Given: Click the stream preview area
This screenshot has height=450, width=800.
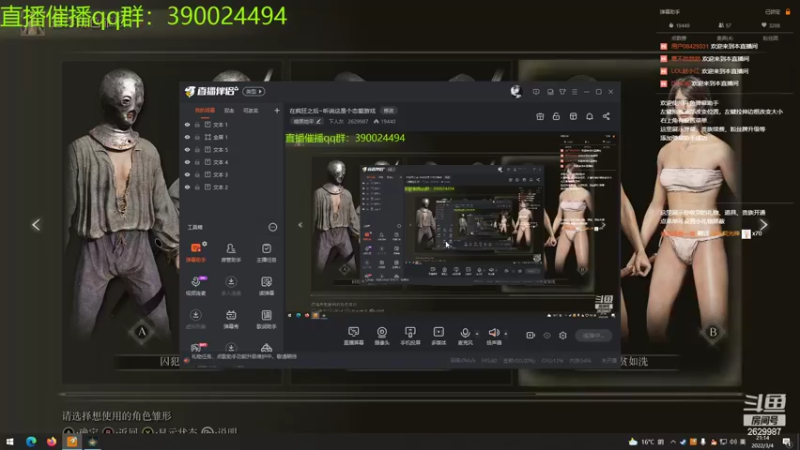Looking at the screenshot, I should tap(452, 226).
